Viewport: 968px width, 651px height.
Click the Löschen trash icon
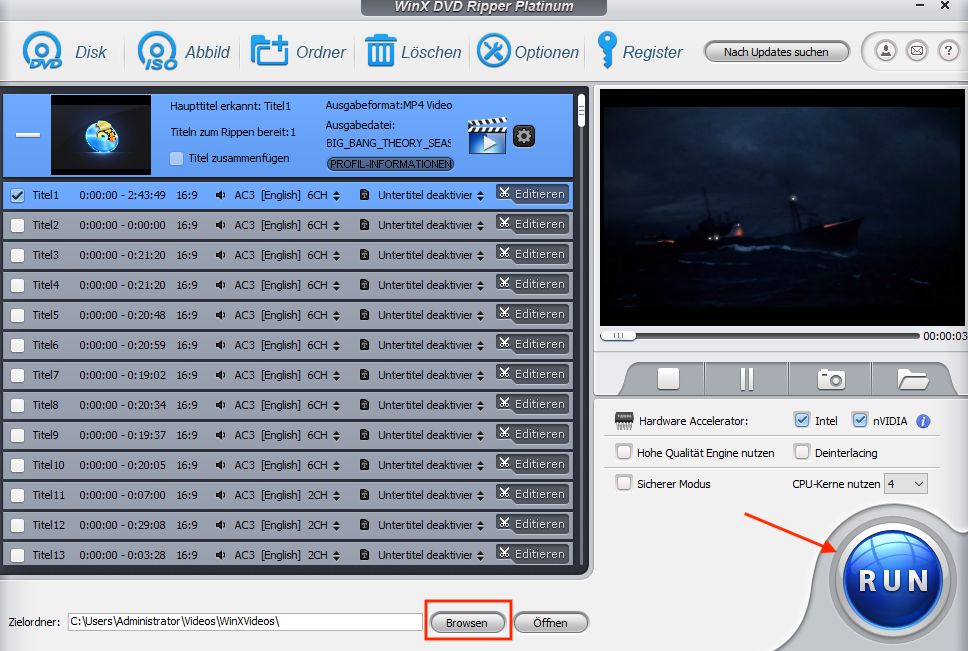tap(380, 51)
